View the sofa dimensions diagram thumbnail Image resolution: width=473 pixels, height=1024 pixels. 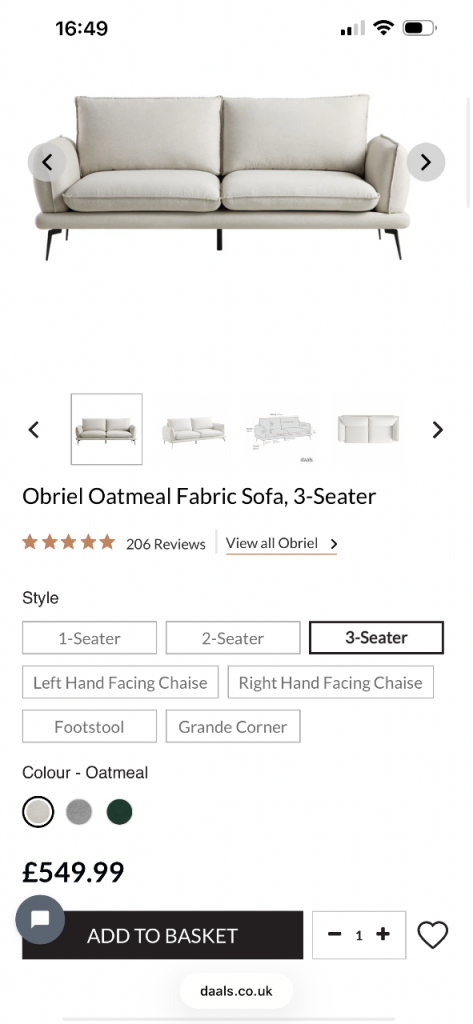coord(281,432)
